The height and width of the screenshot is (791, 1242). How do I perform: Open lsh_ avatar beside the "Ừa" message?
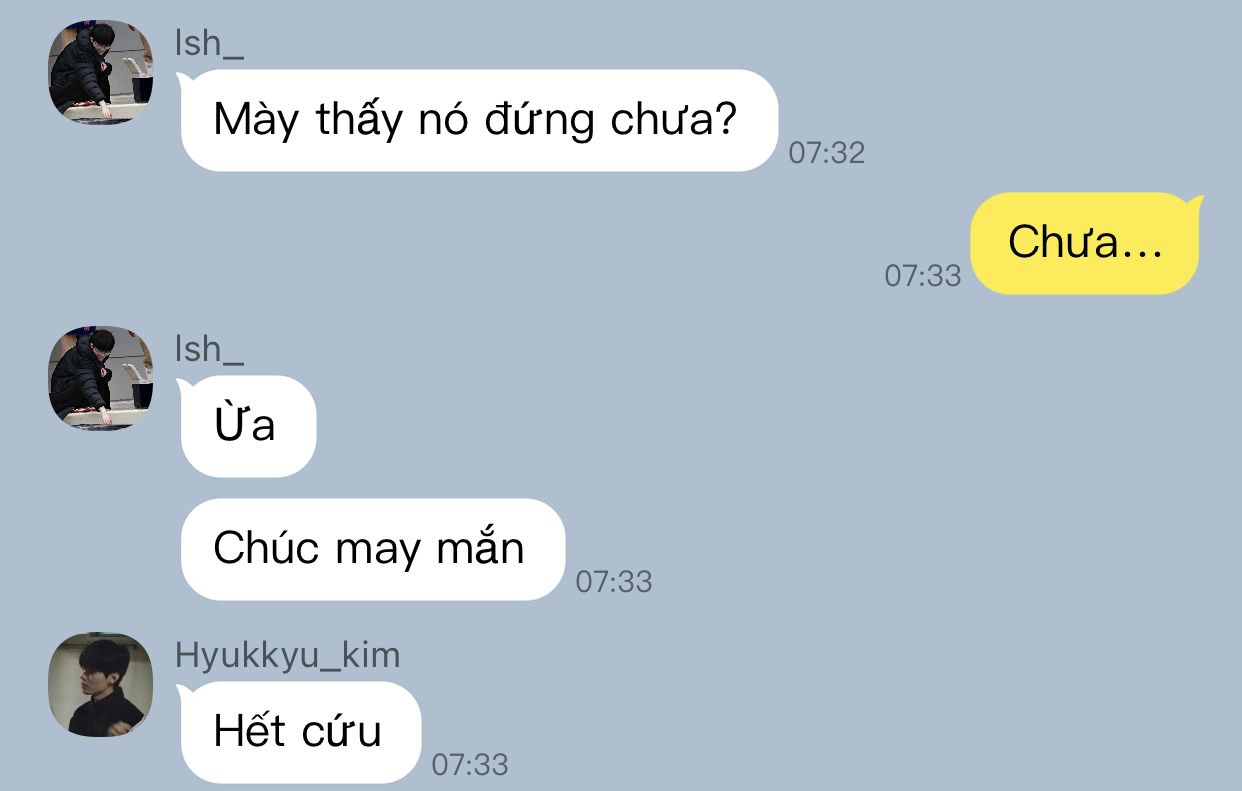coord(101,378)
